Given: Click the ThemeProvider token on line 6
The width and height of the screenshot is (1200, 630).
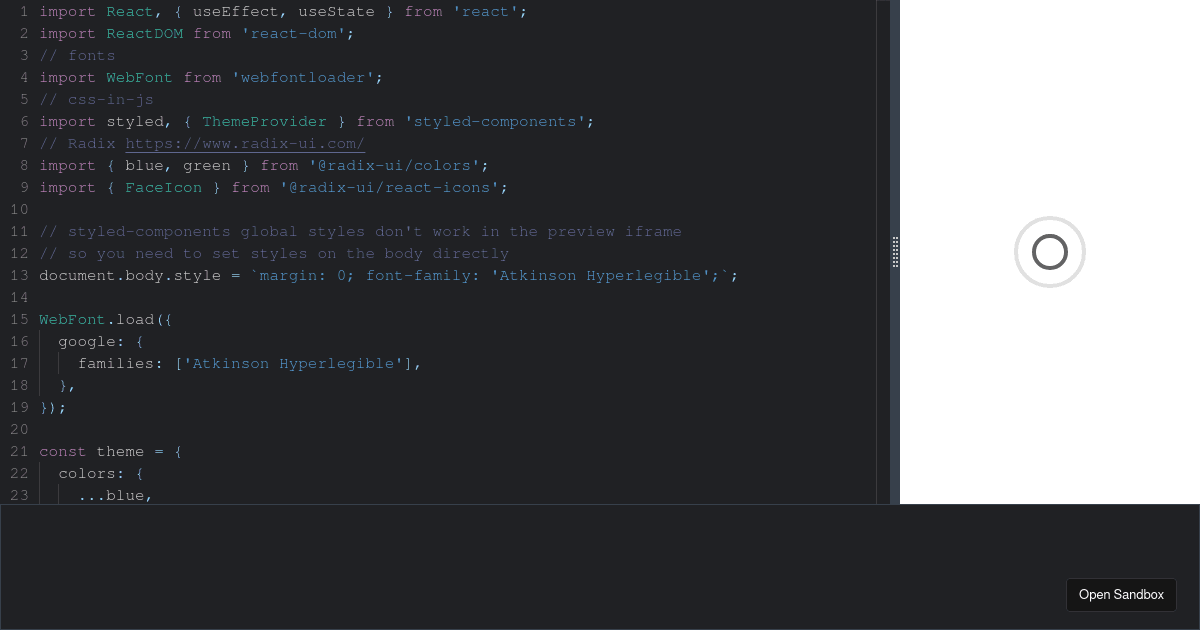Looking at the screenshot, I should pyautogui.click(x=264, y=121).
